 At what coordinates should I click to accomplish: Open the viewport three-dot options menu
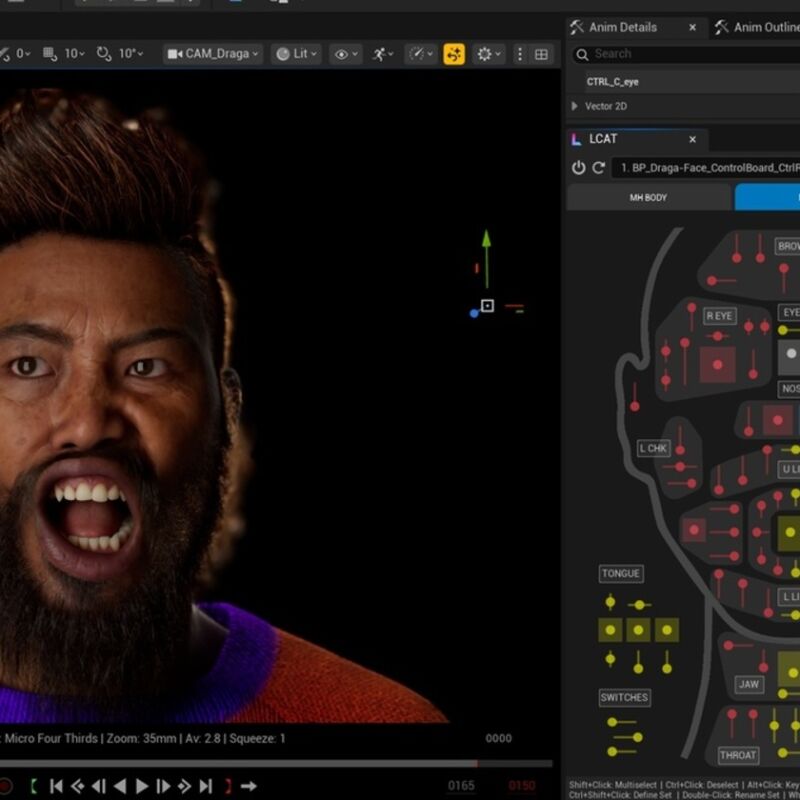click(519, 54)
